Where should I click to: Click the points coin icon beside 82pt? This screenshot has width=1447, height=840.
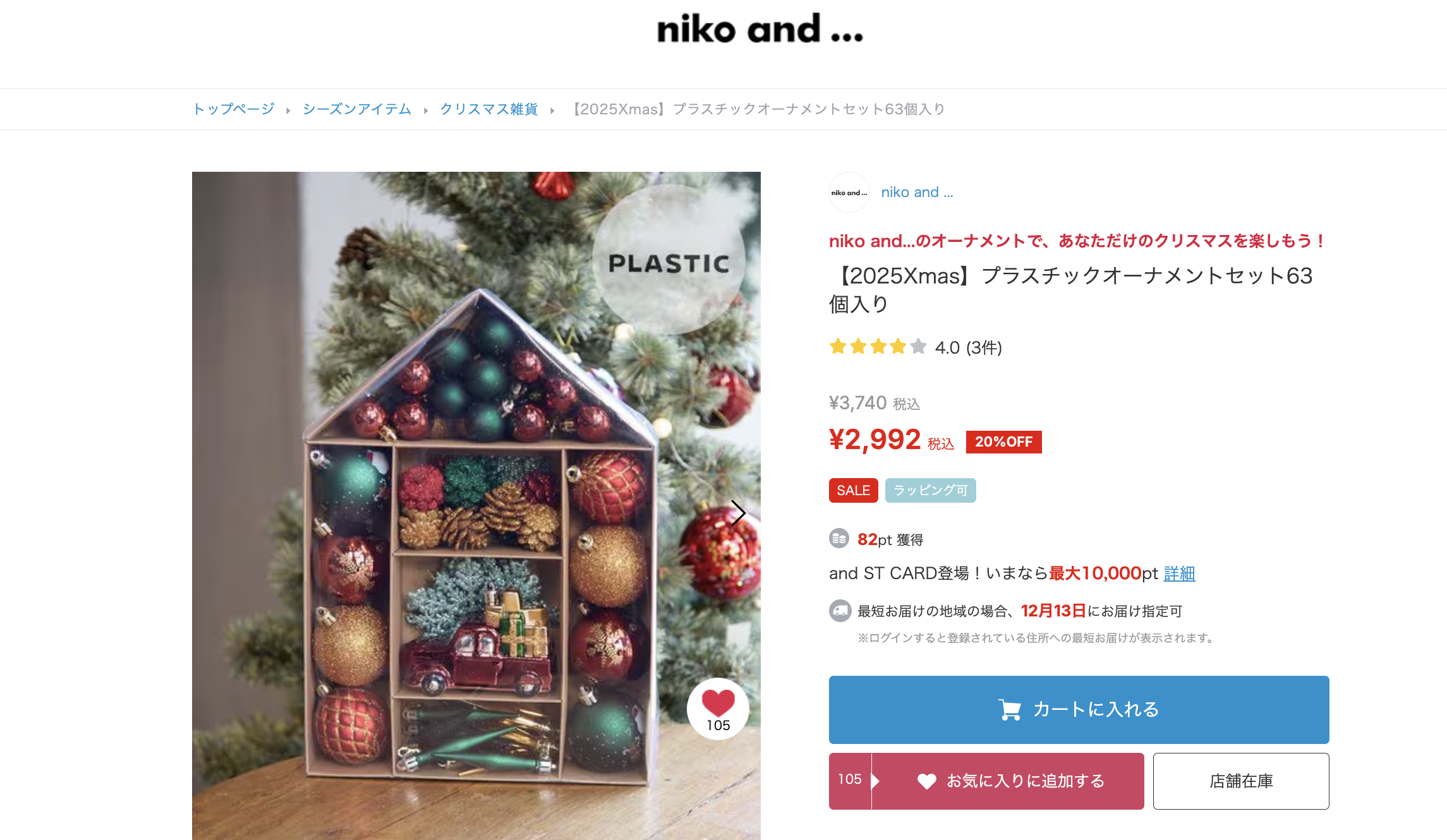click(x=839, y=539)
